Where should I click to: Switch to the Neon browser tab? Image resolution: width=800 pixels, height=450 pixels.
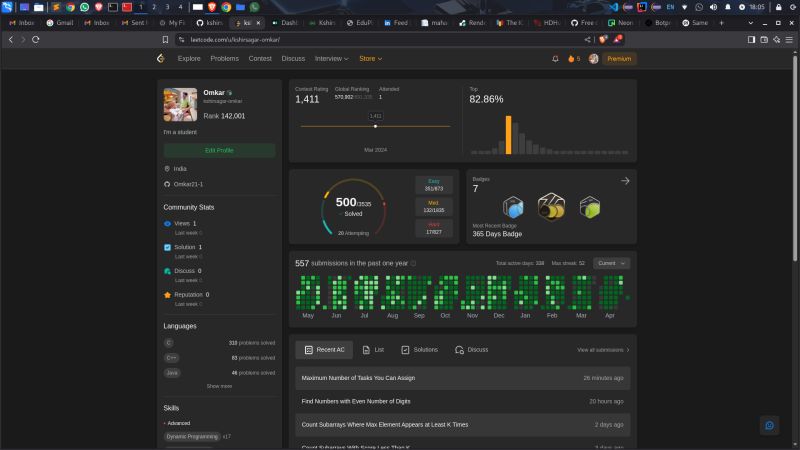coord(621,23)
